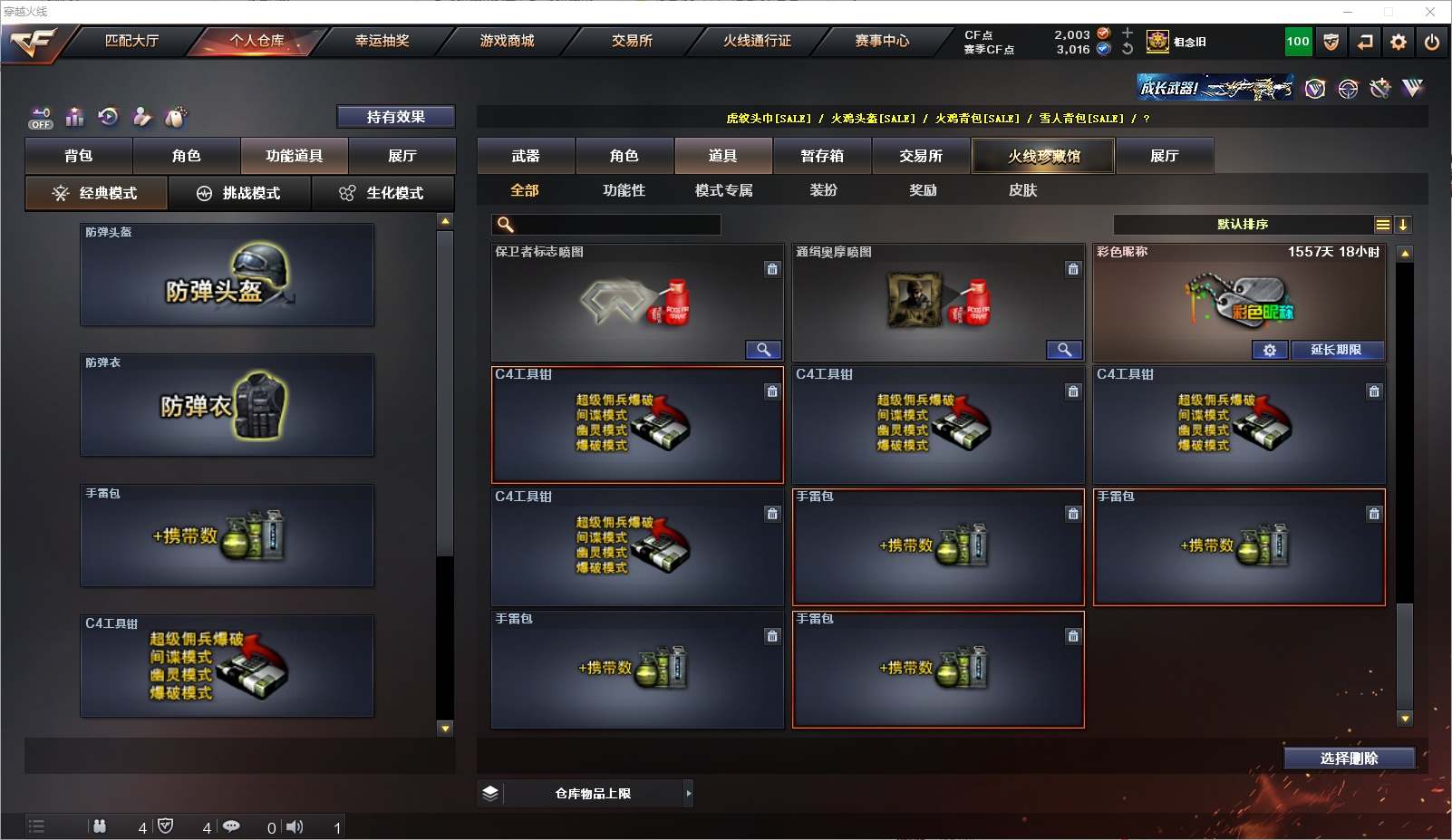
Task: Click the power exit icon
Action: [x=1432, y=42]
